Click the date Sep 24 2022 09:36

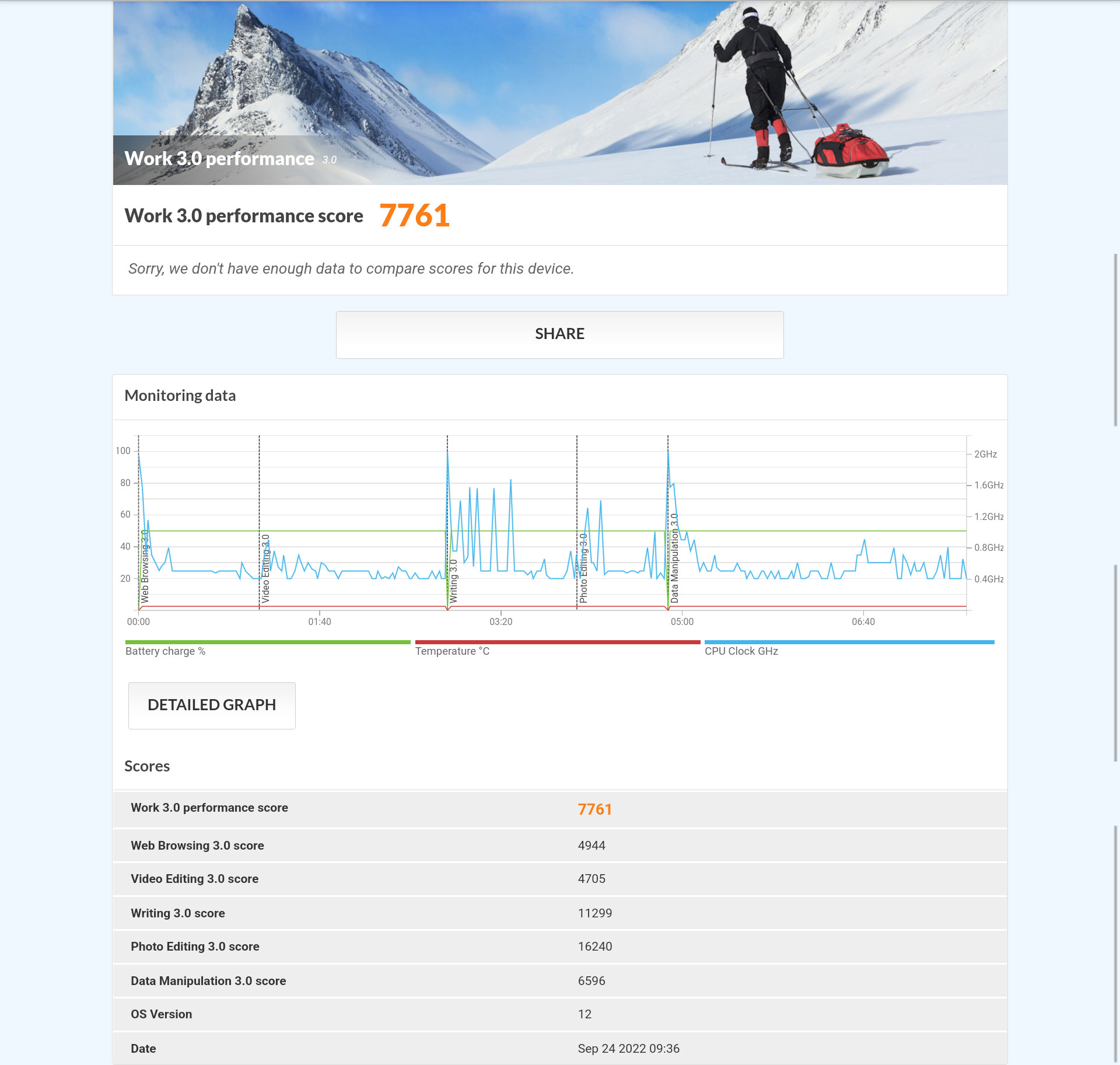(x=628, y=1049)
